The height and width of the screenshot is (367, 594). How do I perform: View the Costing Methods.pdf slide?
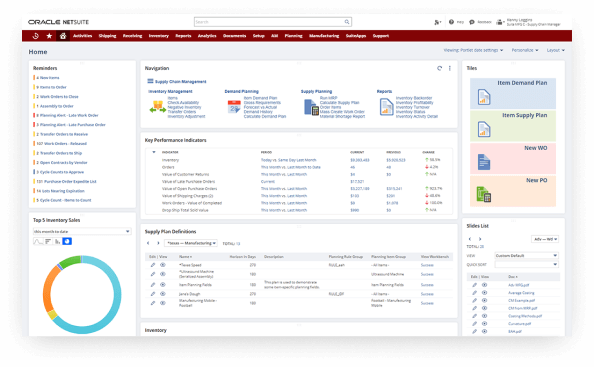484,316
